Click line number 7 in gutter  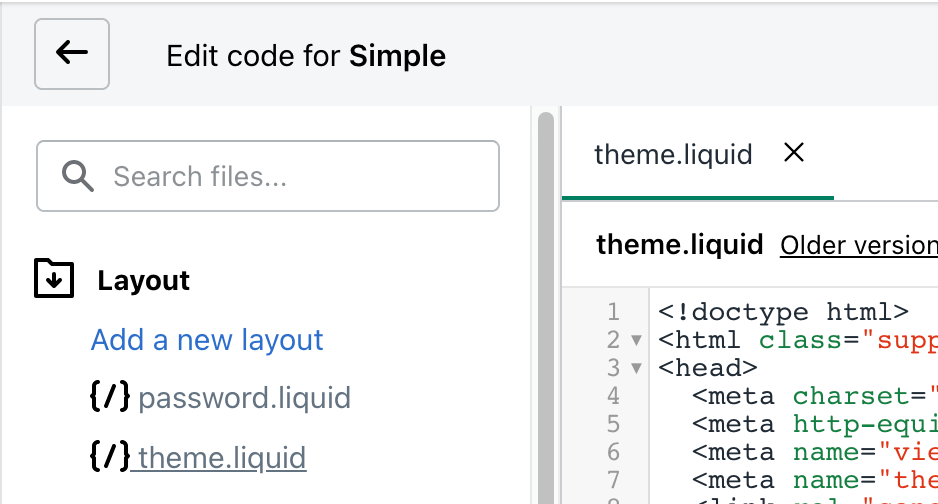(613, 480)
